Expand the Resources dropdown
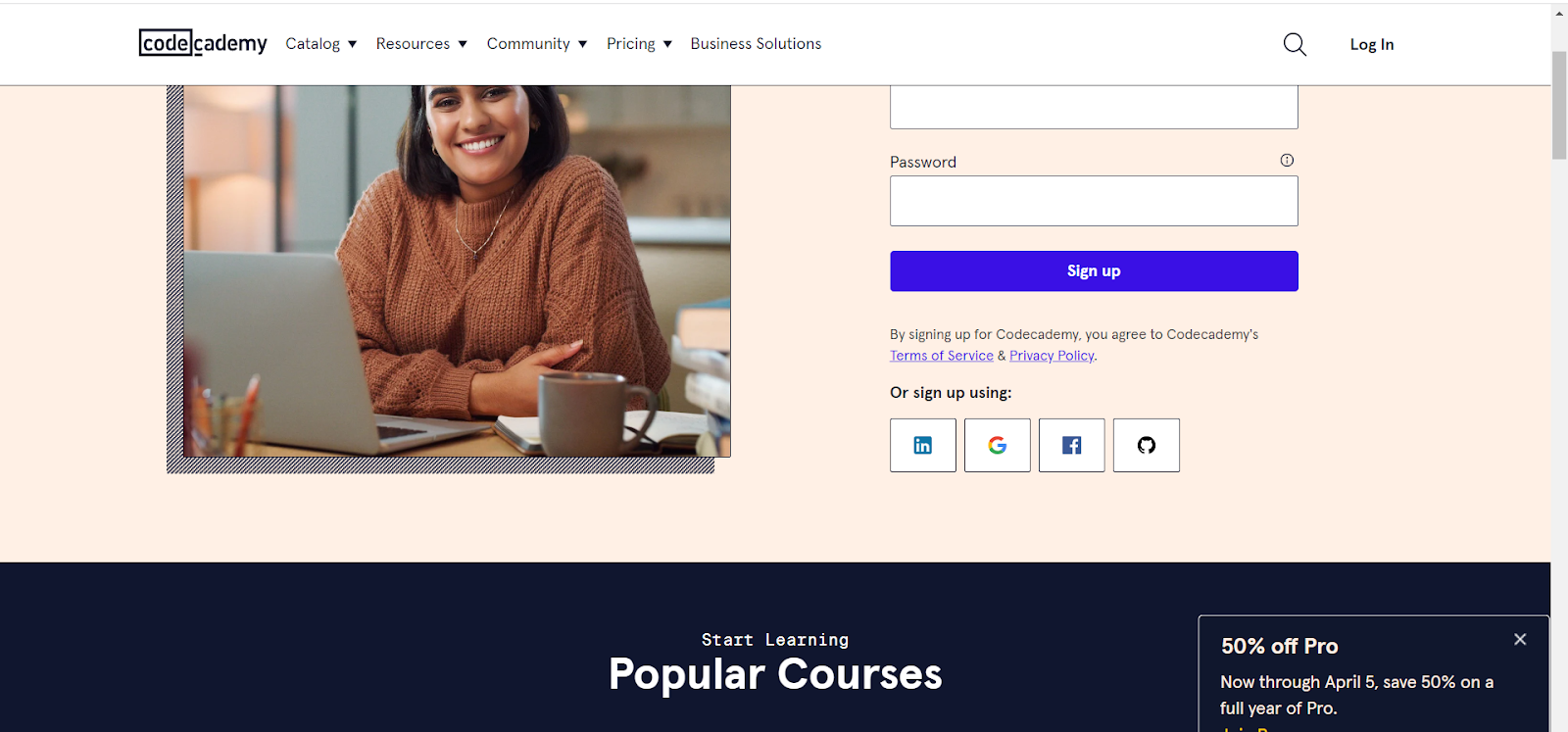The width and height of the screenshot is (1568, 732). click(421, 44)
